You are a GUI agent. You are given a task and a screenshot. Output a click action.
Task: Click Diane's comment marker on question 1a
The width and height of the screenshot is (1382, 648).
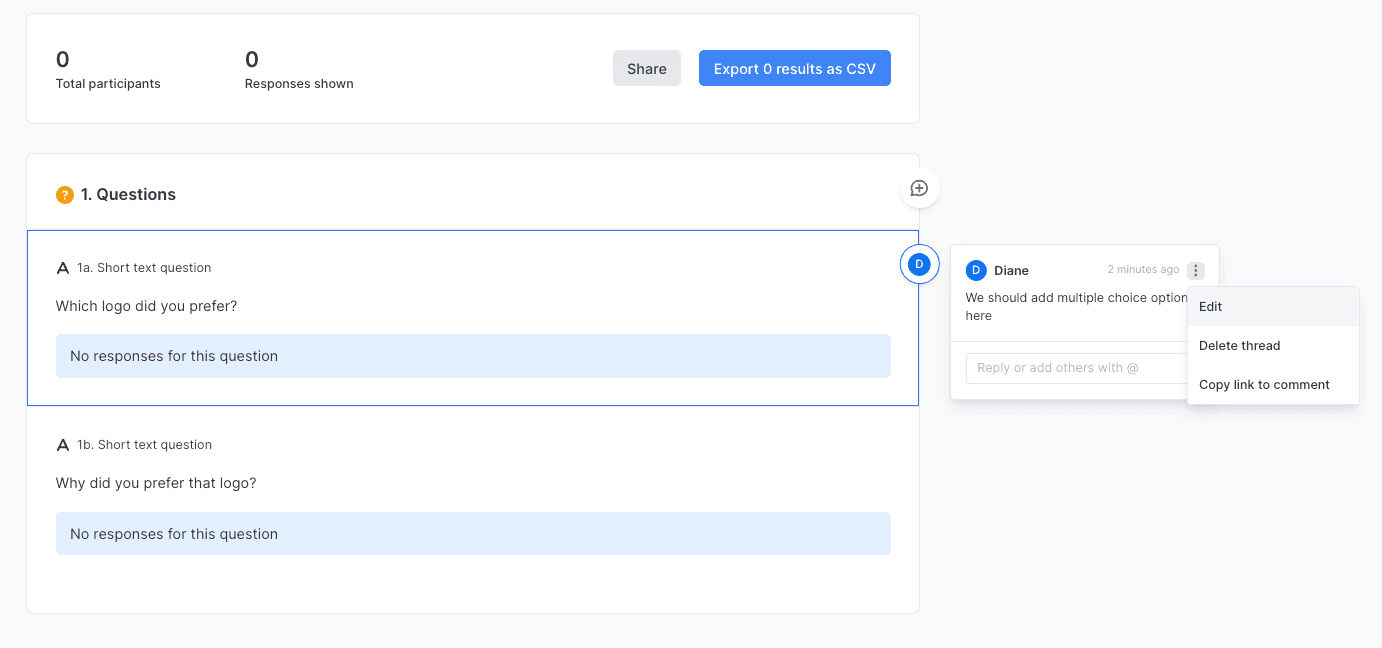(919, 264)
